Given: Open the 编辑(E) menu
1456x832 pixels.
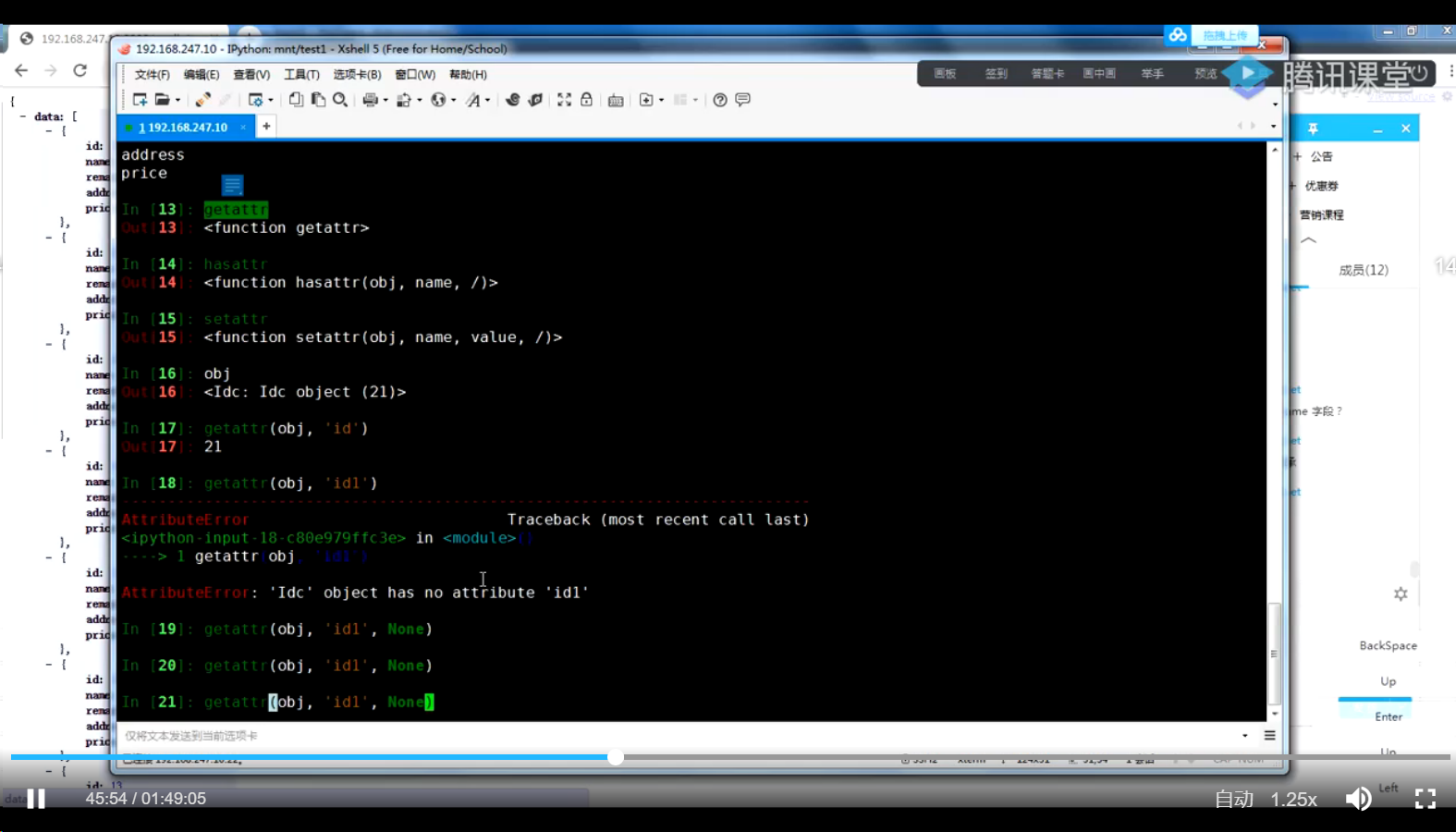Looking at the screenshot, I should [x=202, y=75].
